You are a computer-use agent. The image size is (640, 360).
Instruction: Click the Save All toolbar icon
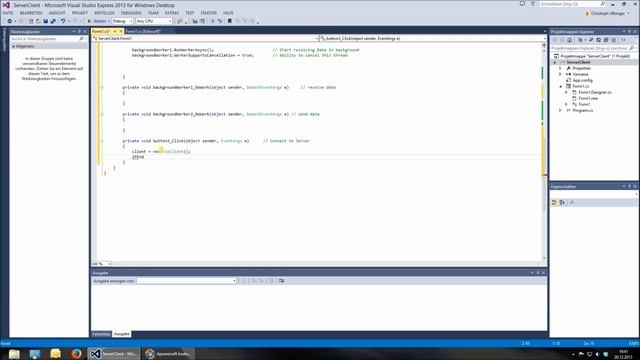pos(53,21)
